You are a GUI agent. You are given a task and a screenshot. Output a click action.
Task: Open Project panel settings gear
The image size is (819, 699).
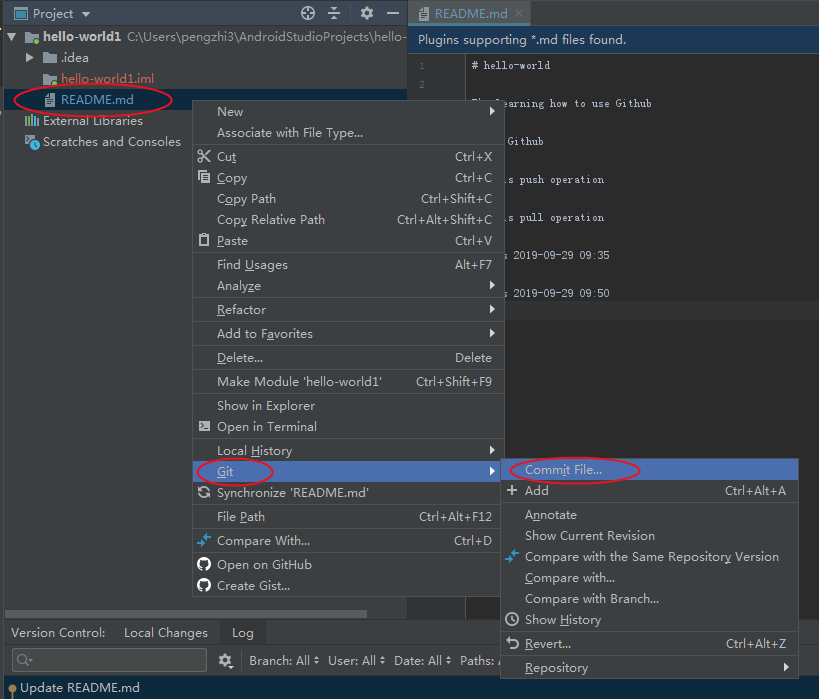pyautogui.click(x=367, y=13)
